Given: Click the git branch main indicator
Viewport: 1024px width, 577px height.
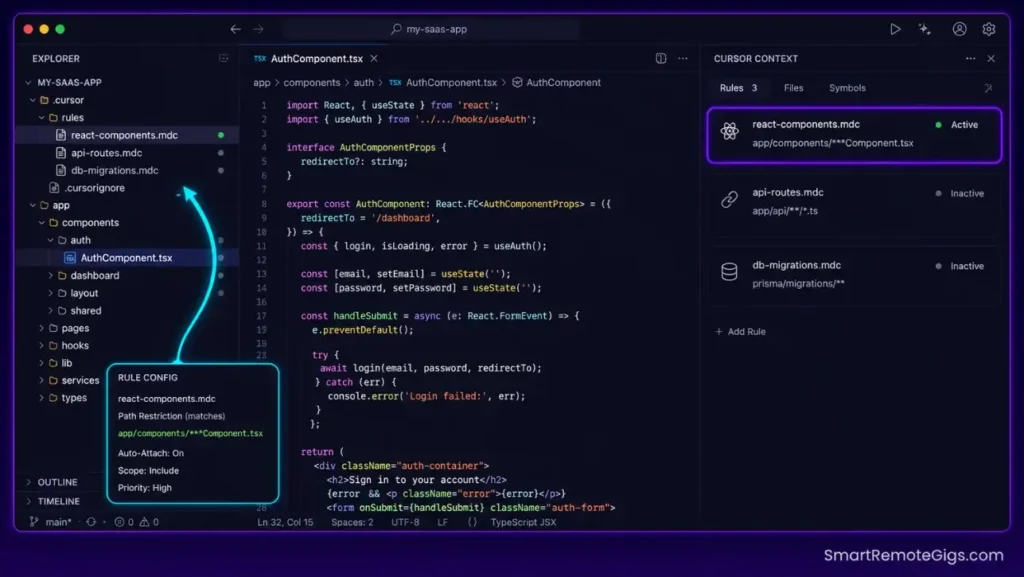Looking at the screenshot, I should 50,522.
